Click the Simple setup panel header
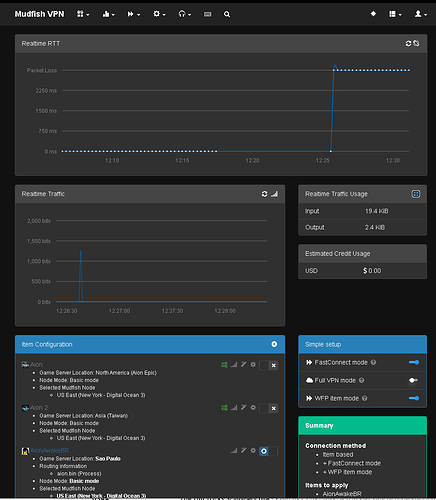This screenshot has height=500, width=436. point(362,344)
